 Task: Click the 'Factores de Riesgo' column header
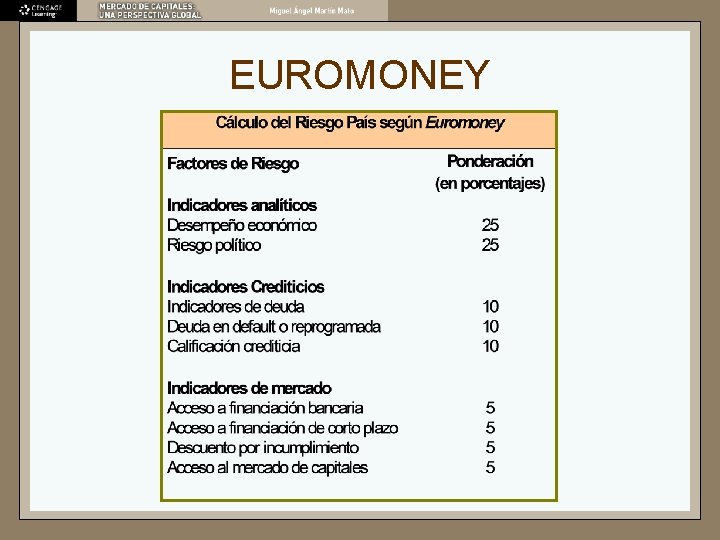pos(233,163)
